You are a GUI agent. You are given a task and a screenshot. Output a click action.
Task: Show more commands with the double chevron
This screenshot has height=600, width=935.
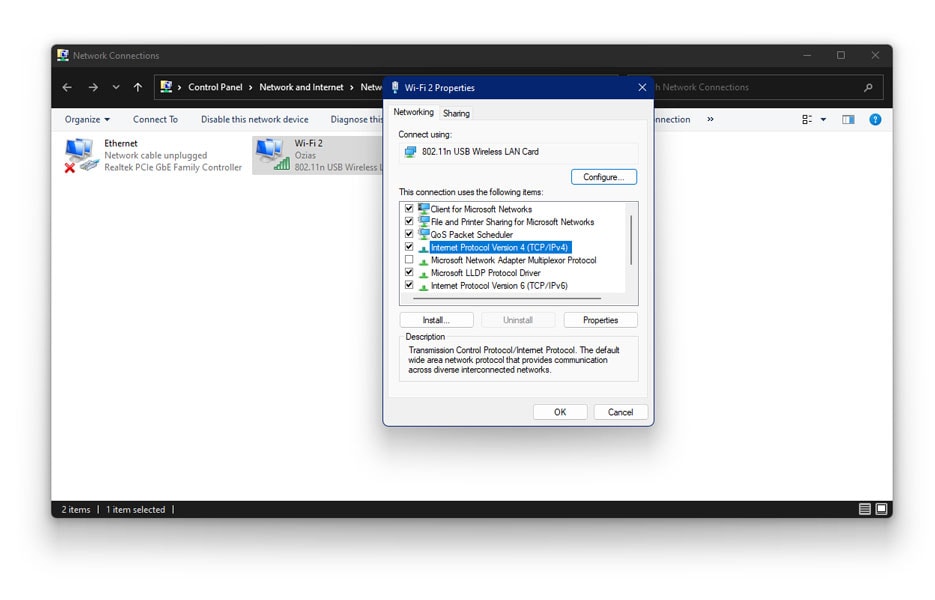point(710,119)
